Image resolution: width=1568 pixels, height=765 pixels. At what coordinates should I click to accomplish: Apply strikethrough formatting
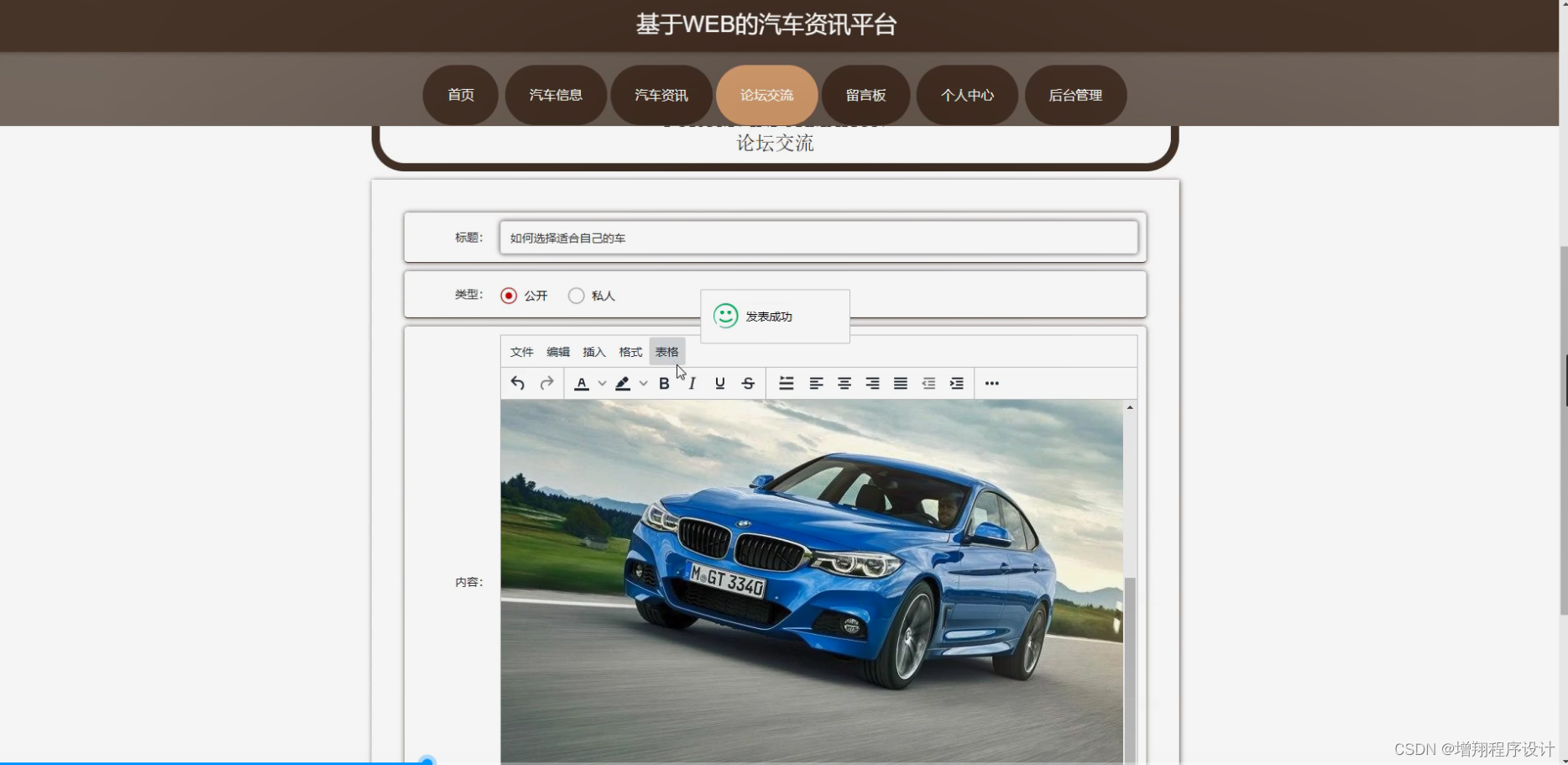pyautogui.click(x=747, y=383)
